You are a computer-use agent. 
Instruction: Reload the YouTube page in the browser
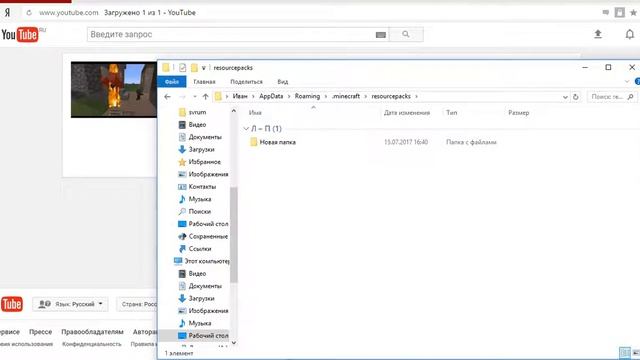pyautogui.click(x=29, y=13)
